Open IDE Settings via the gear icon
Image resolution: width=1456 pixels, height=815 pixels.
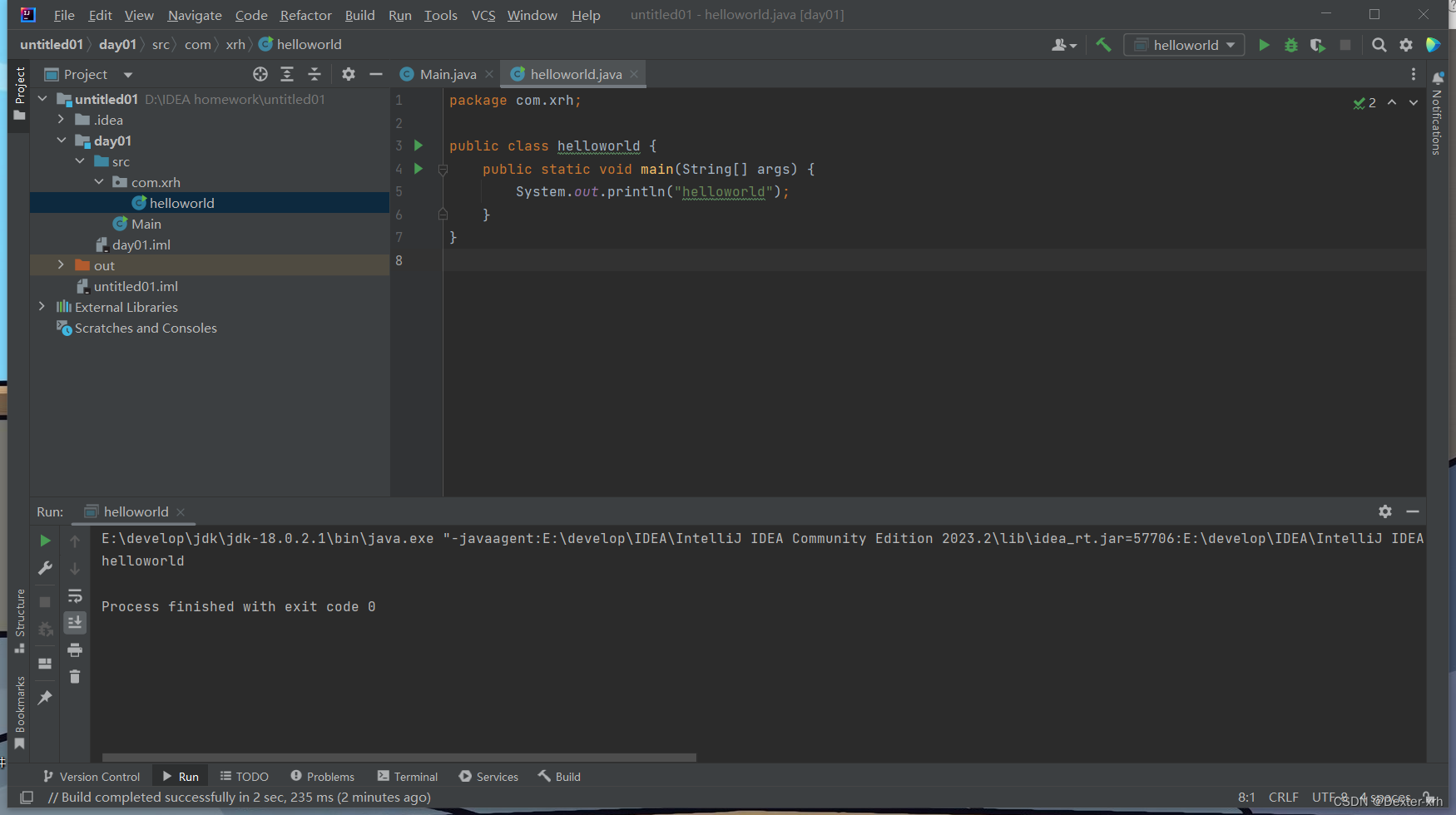(x=1406, y=45)
